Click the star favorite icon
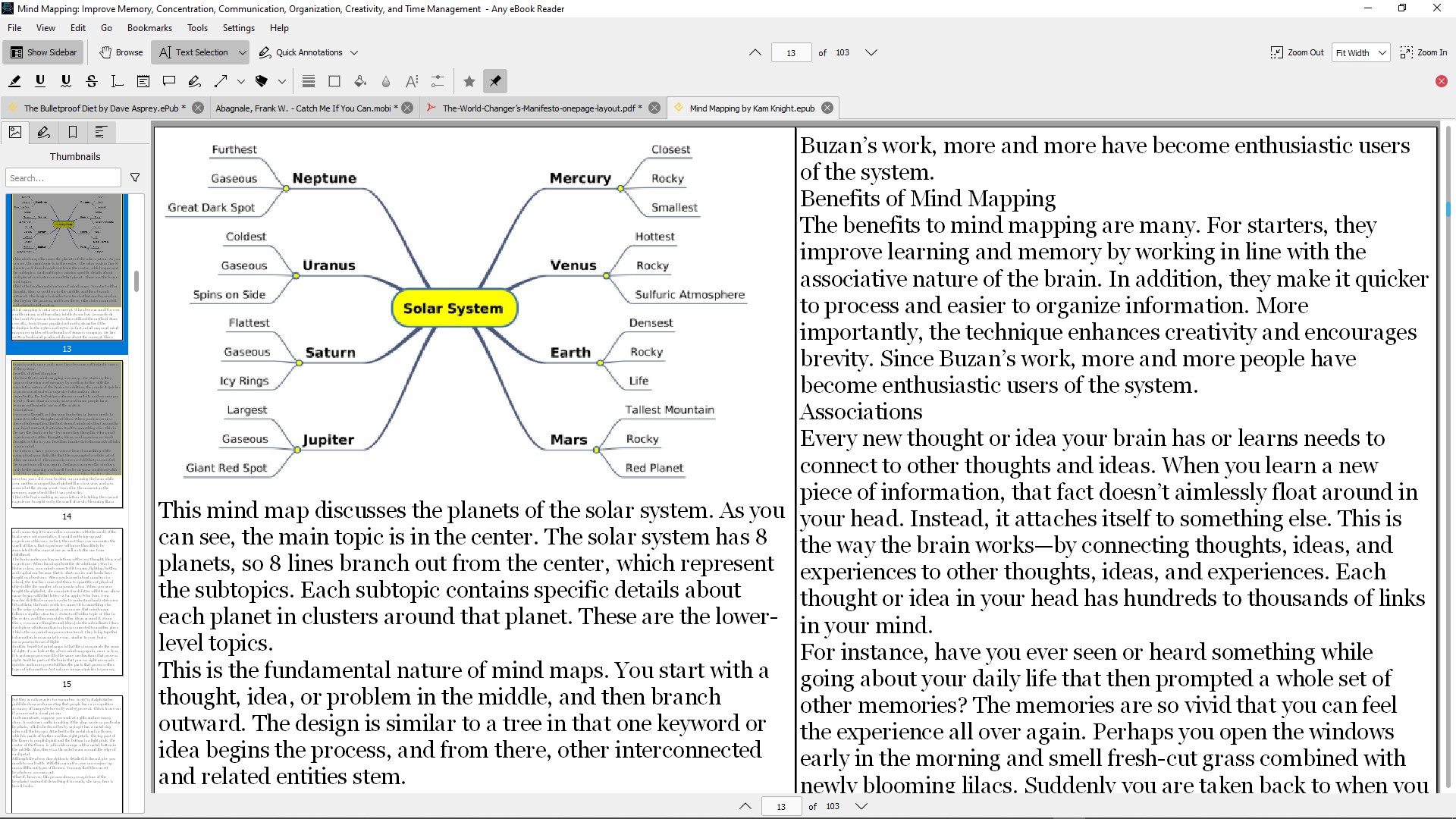 pyautogui.click(x=469, y=81)
